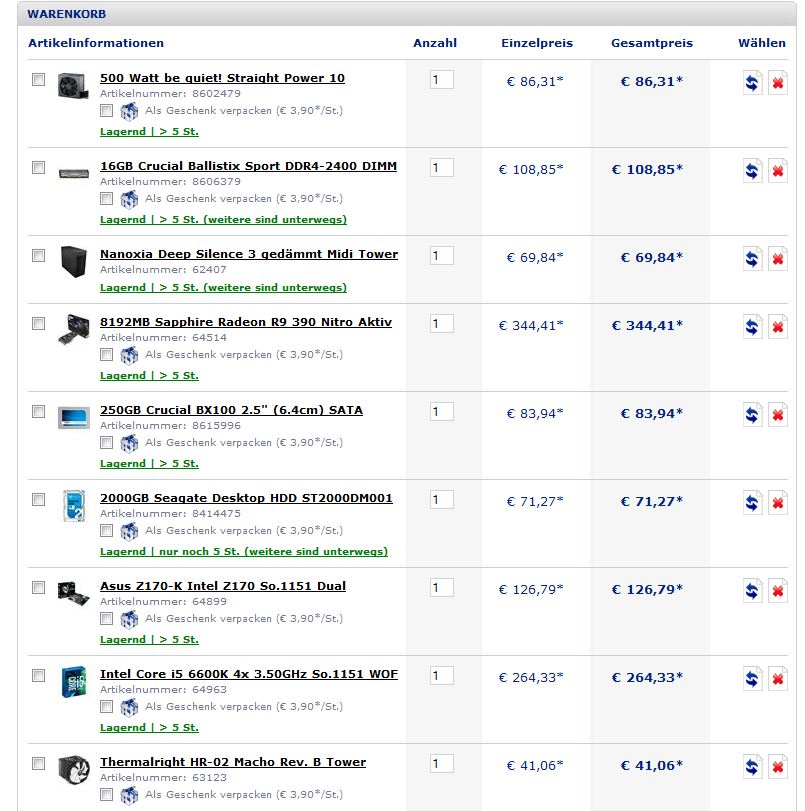This screenshot has width=805, height=811.
Task: Delete the Thermalright HR-02 Macho item
Action: [777, 767]
